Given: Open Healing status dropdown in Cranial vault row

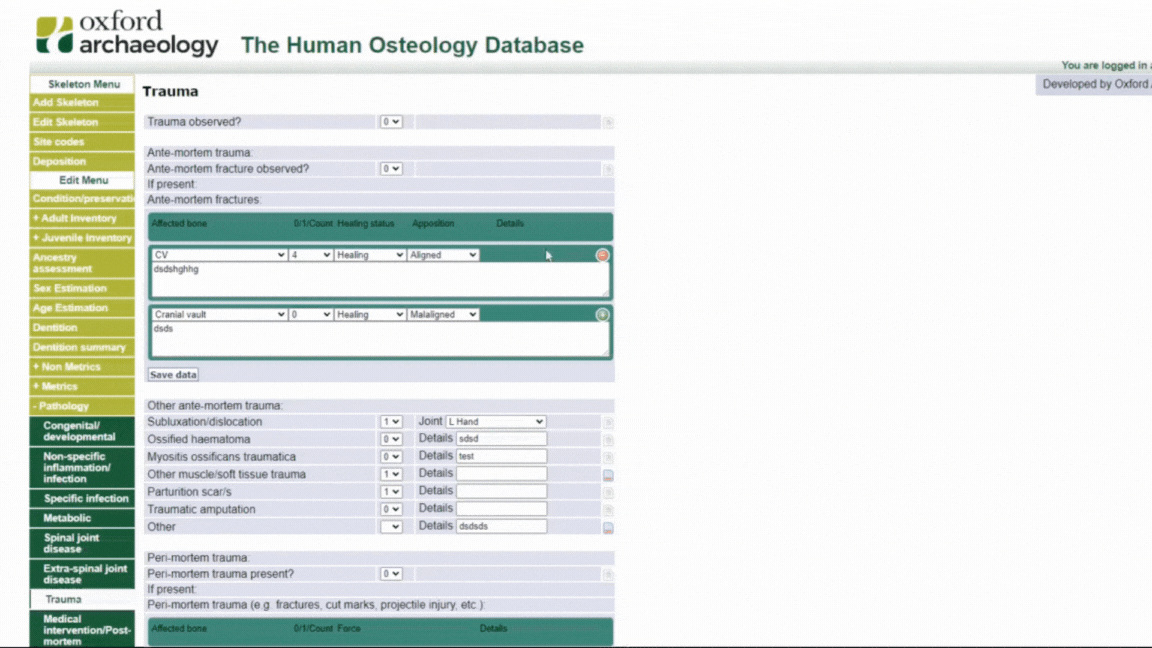Looking at the screenshot, I should 370,314.
